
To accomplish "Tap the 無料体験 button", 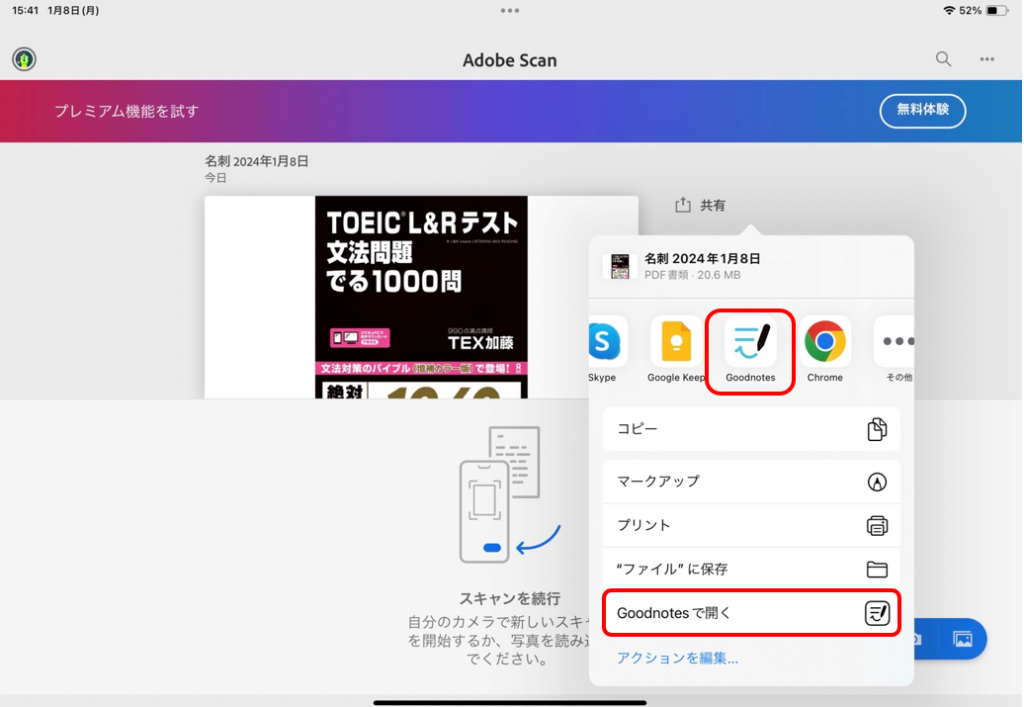I will click(x=922, y=110).
